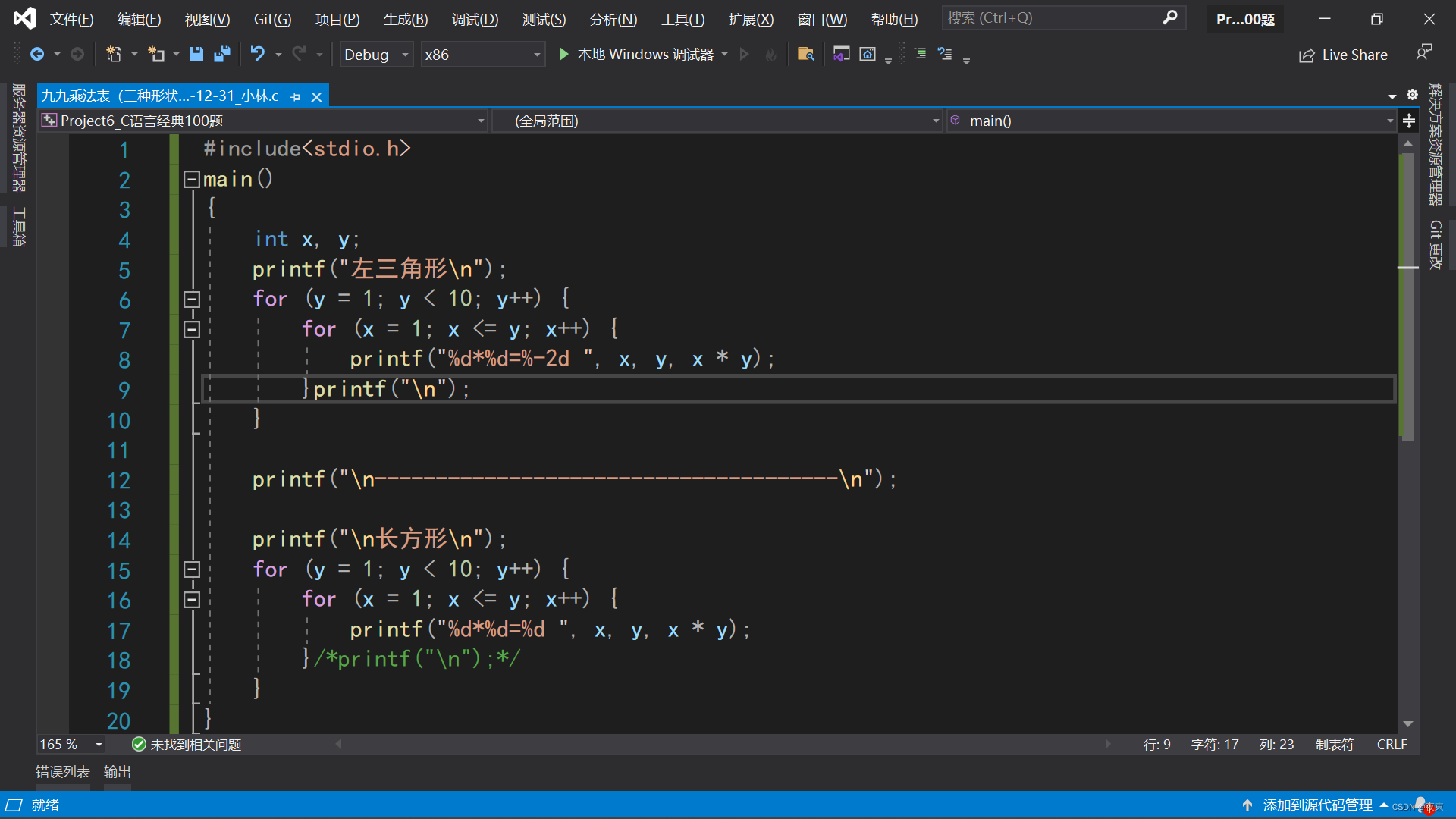
Task: Open the editor settings gear icon
Action: [1412, 95]
